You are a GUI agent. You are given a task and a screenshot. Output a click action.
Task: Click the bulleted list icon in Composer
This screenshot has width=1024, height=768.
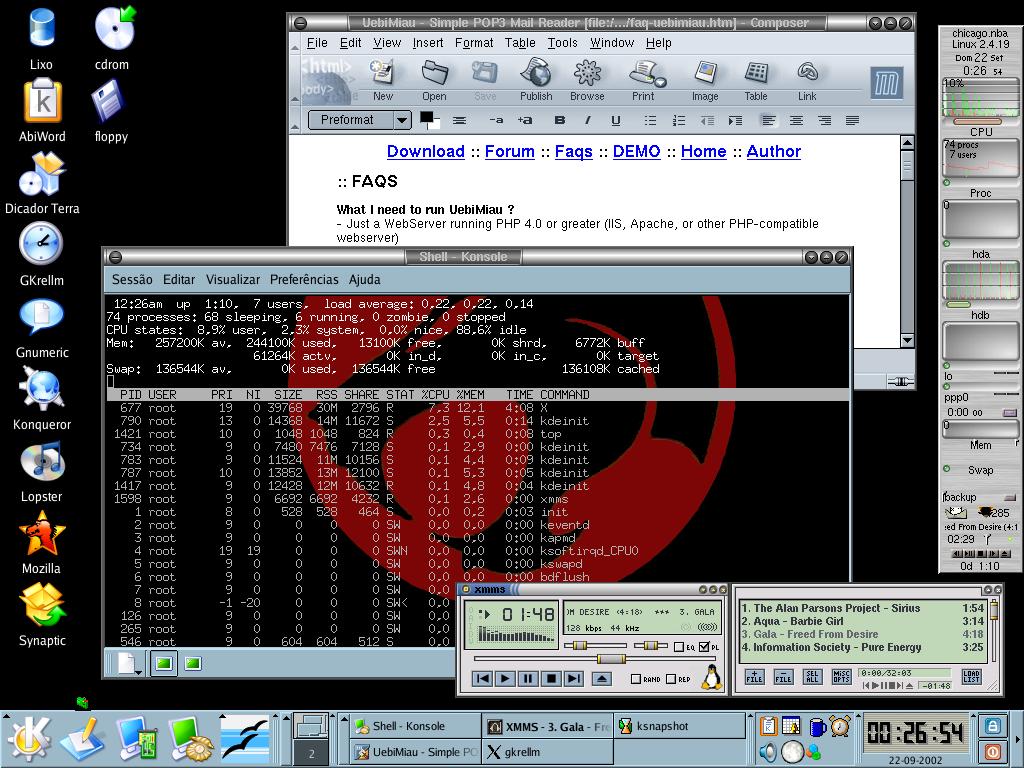(x=650, y=120)
